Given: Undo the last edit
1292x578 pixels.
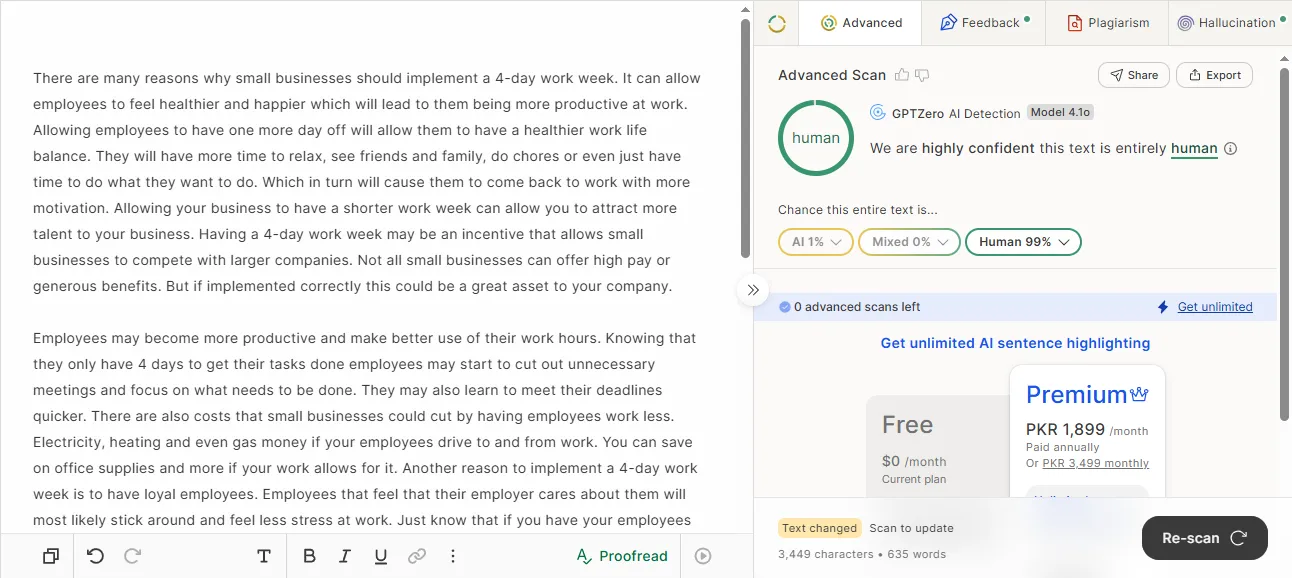Looking at the screenshot, I should pos(96,556).
